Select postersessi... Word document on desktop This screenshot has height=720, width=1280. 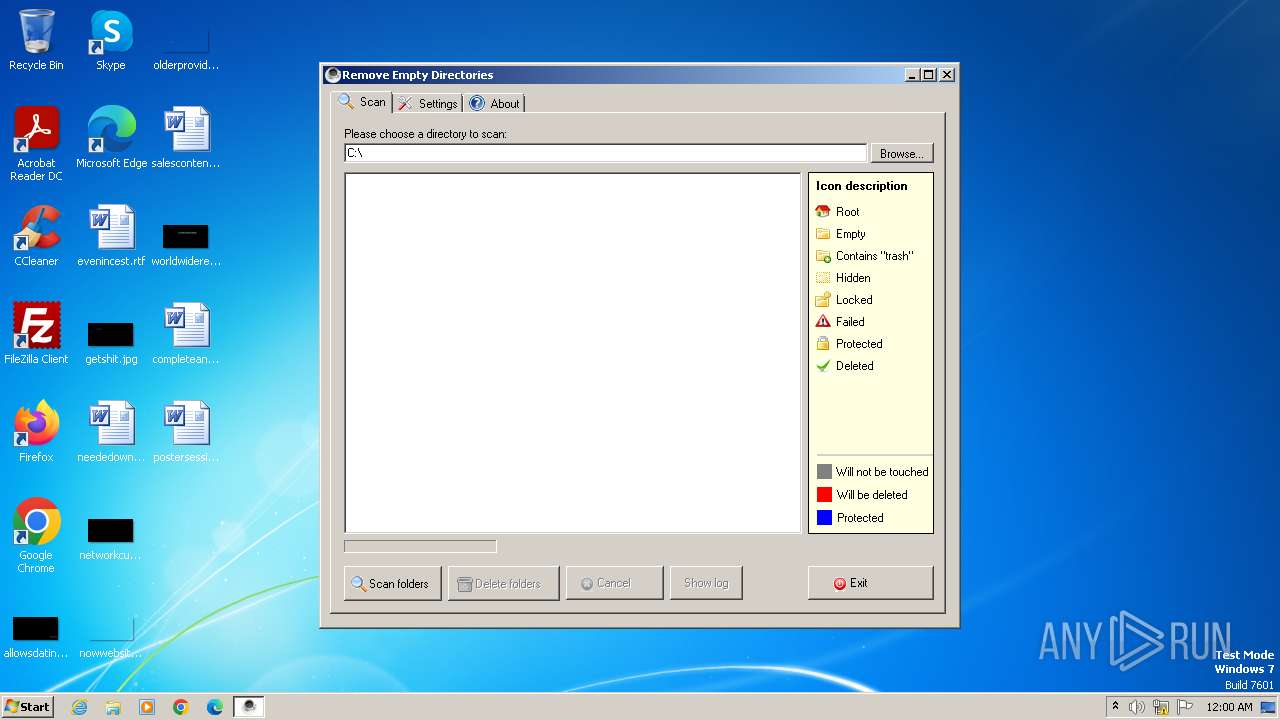(186, 431)
